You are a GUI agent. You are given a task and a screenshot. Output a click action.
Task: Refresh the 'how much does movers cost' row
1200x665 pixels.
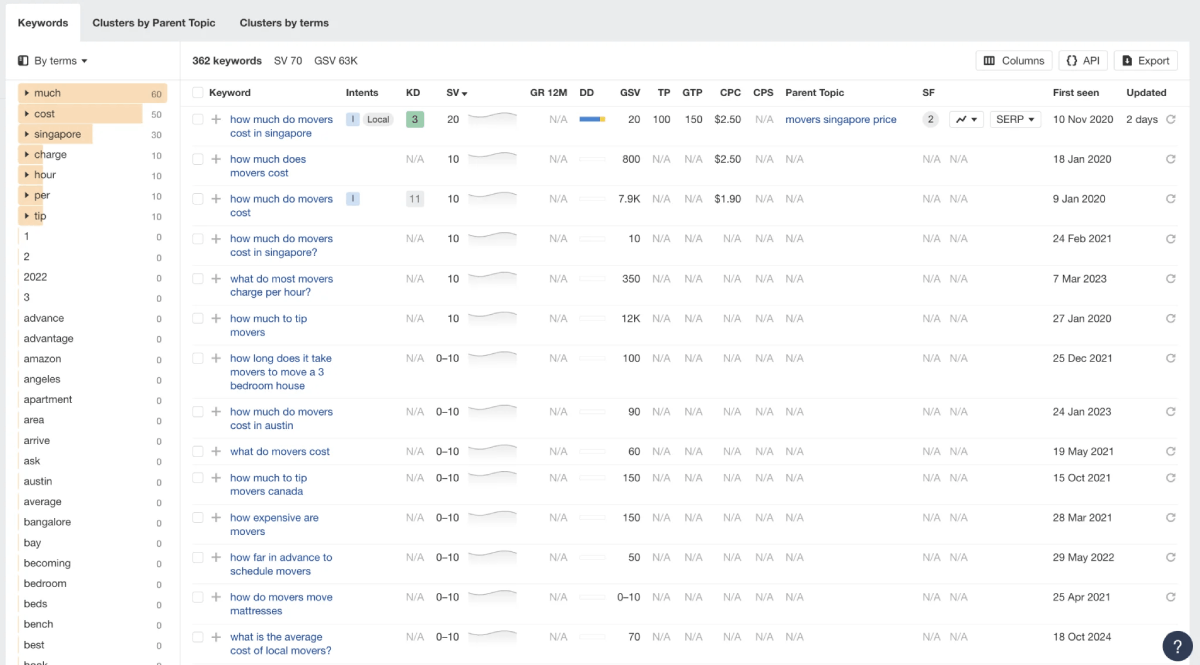pos(1170,159)
